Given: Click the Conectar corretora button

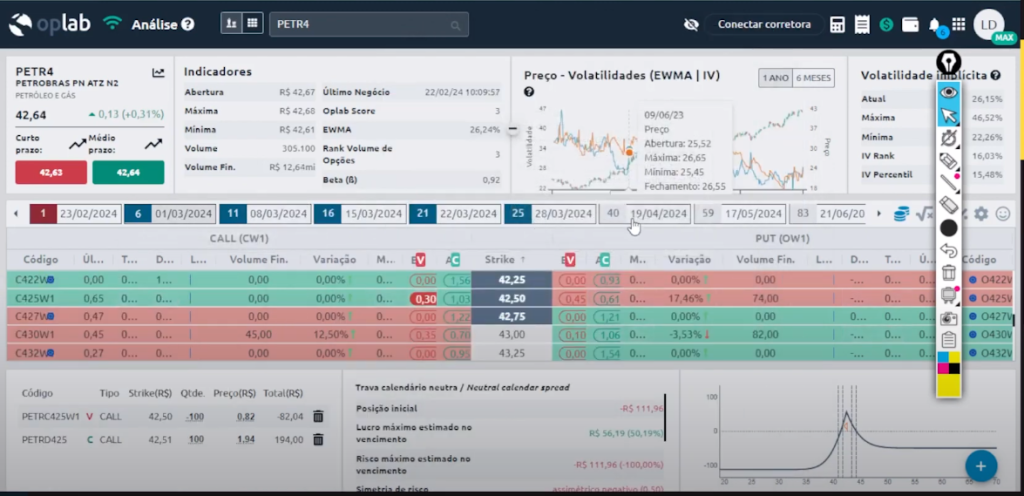Looking at the screenshot, I should (x=764, y=25).
